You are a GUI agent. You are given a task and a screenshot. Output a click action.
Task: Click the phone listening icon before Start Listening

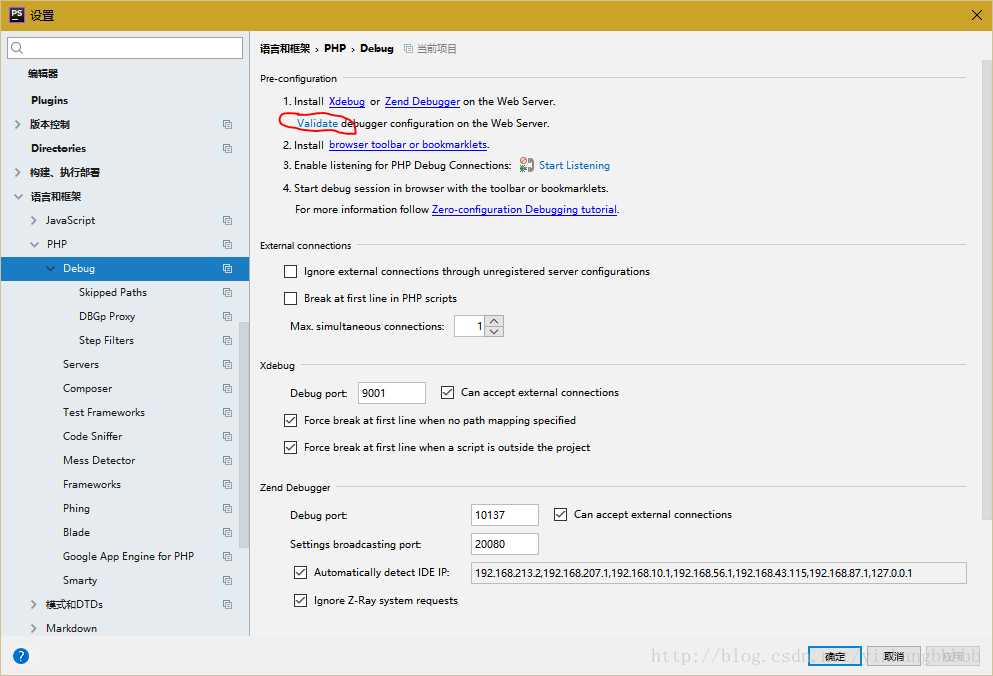(x=526, y=165)
